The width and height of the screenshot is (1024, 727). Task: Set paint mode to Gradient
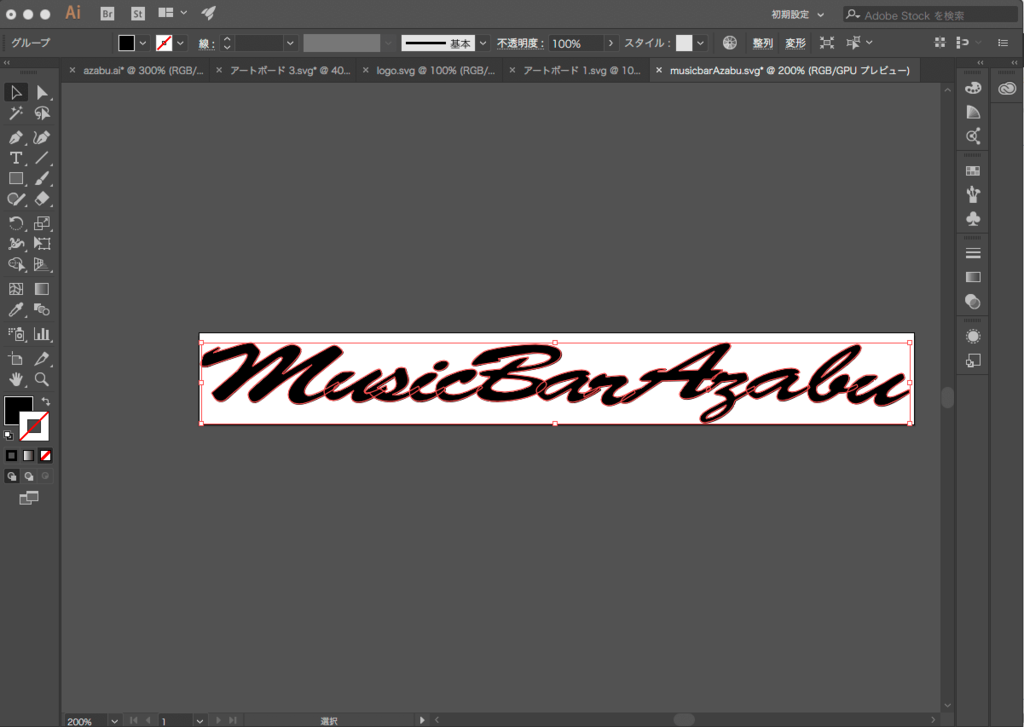(29, 456)
